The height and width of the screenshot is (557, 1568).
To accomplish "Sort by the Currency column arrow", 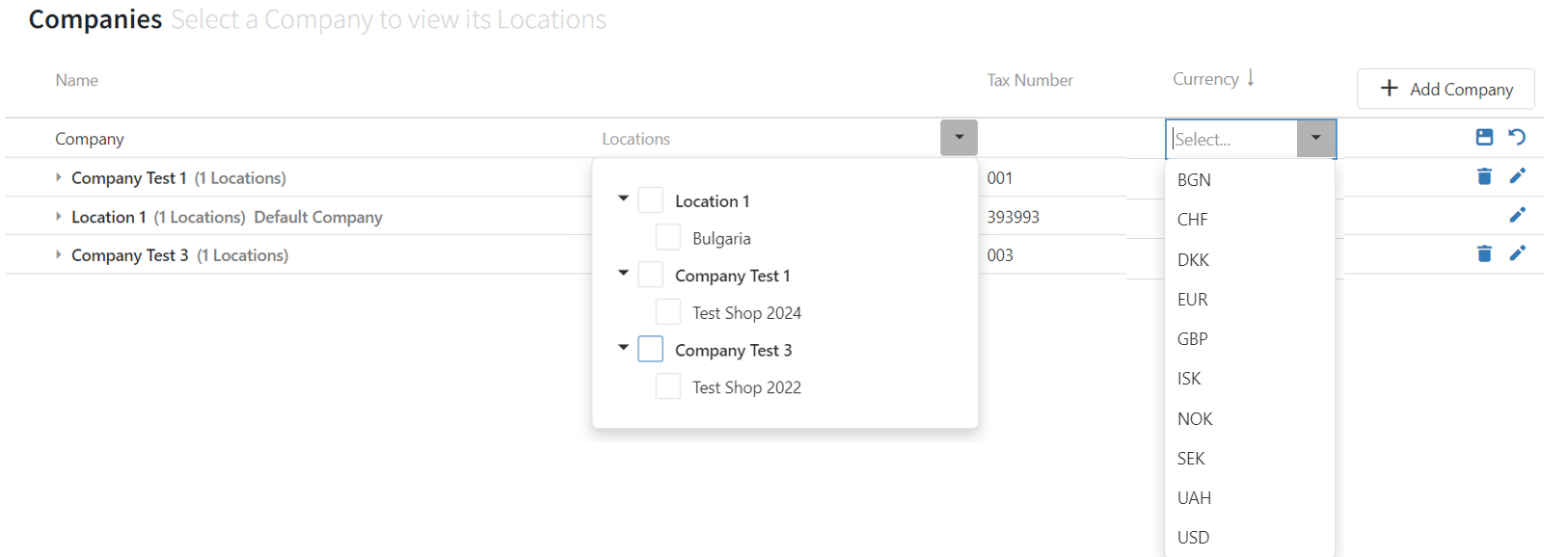I will (x=1251, y=78).
